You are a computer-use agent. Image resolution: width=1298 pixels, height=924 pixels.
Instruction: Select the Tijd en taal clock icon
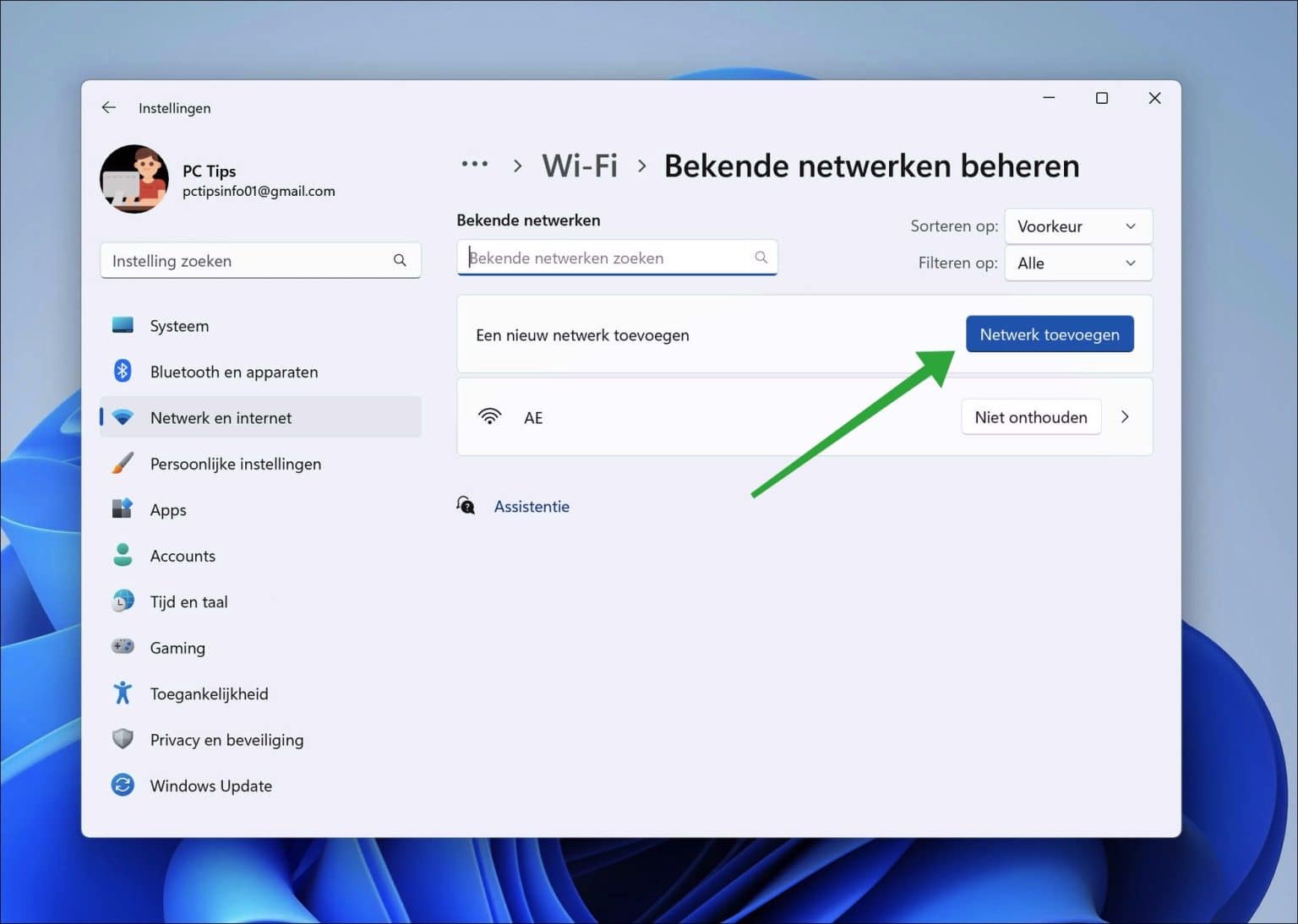123,601
